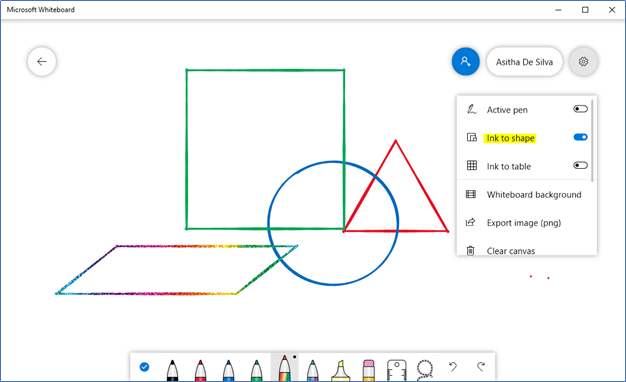Enable the Ink to table switch

tap(580, 165)
